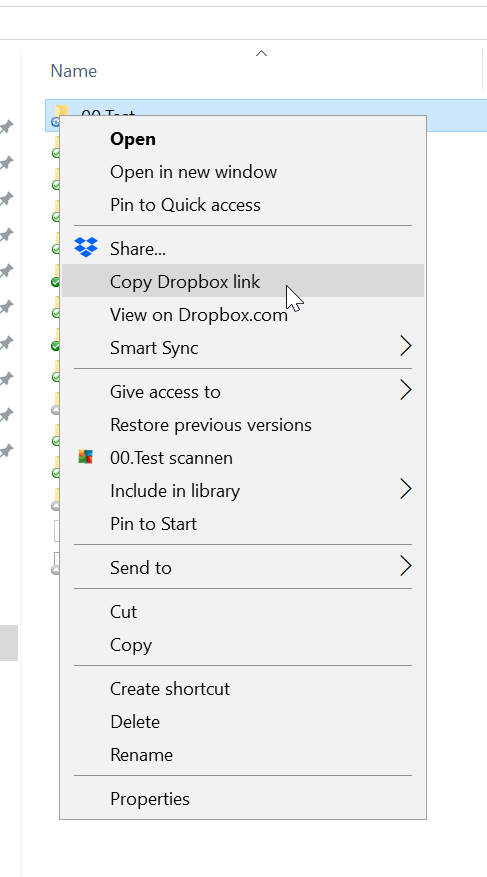Click the sort arrow above Name column
Viewport: 487px width, 877px height.
(261, 54)
